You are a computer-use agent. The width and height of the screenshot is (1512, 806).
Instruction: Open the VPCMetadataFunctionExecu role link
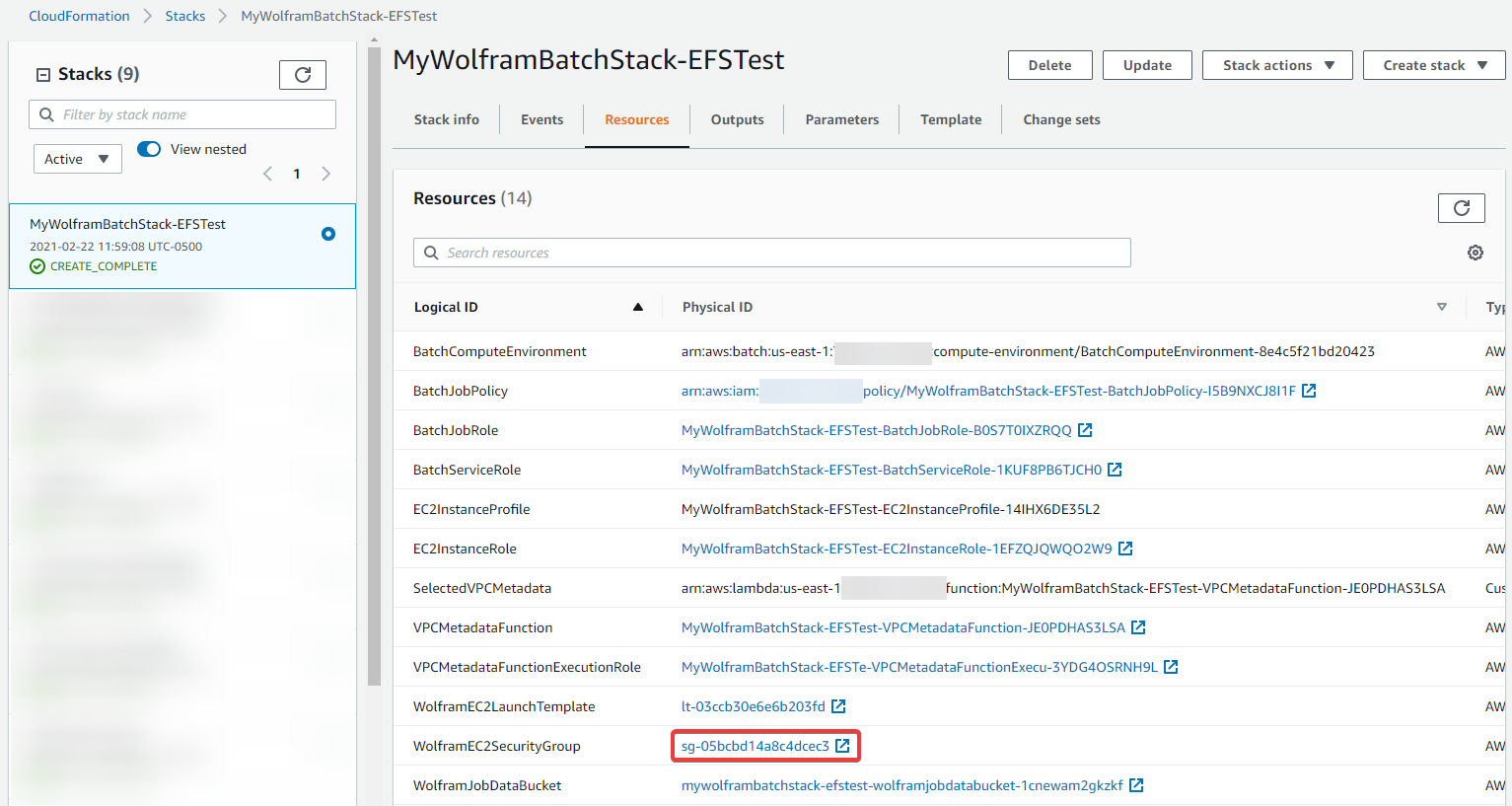[919, 667]
